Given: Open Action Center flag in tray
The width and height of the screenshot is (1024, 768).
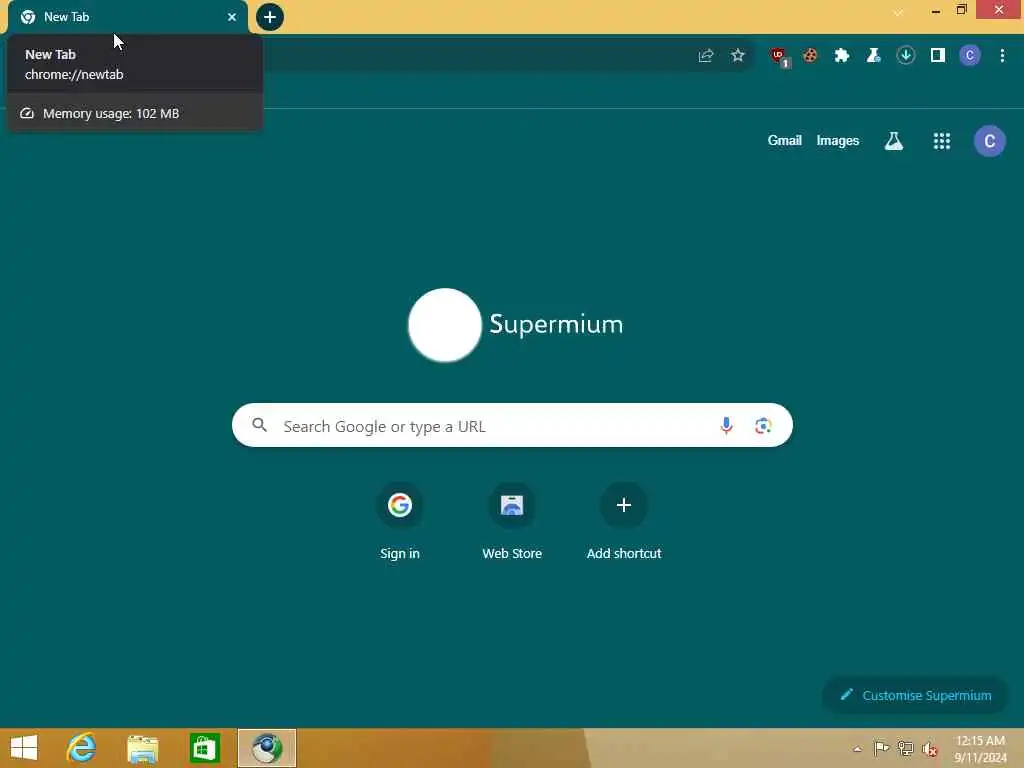Looking at the screenshot, I should pos(881,748).
